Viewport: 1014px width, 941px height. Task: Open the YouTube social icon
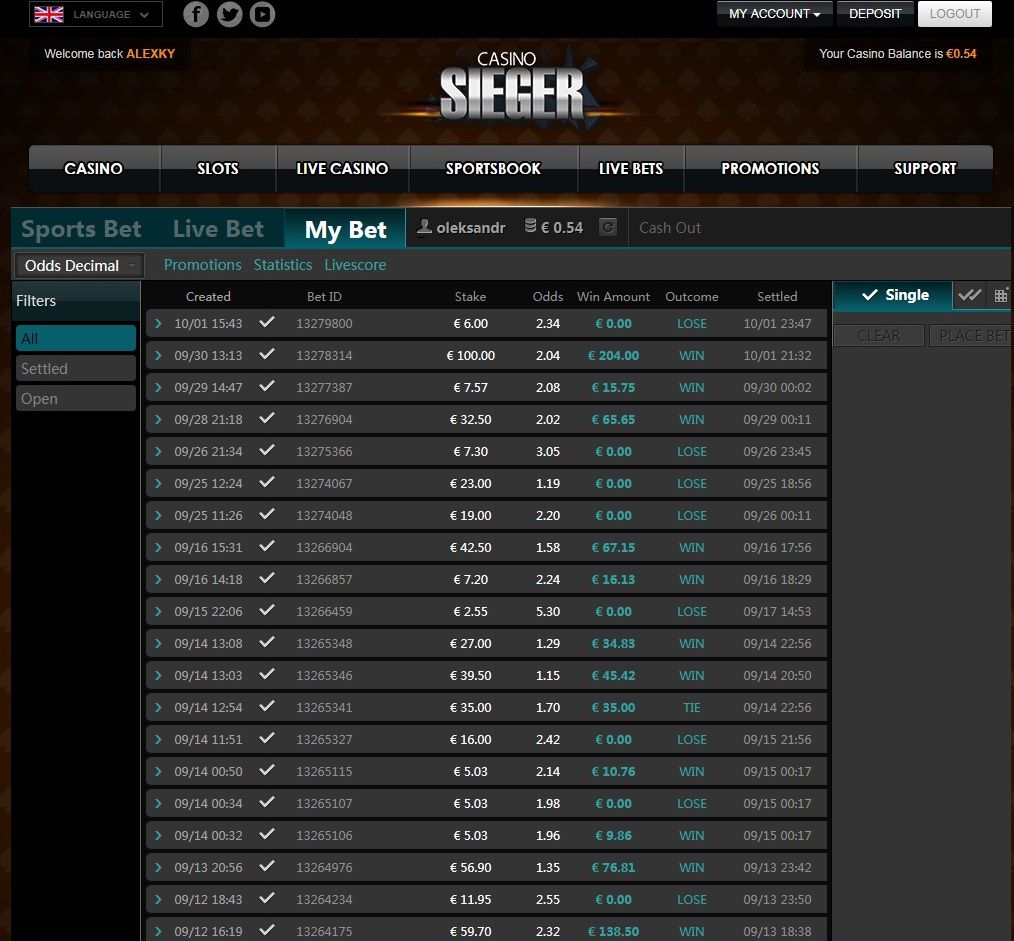click(x=263, y=14)
